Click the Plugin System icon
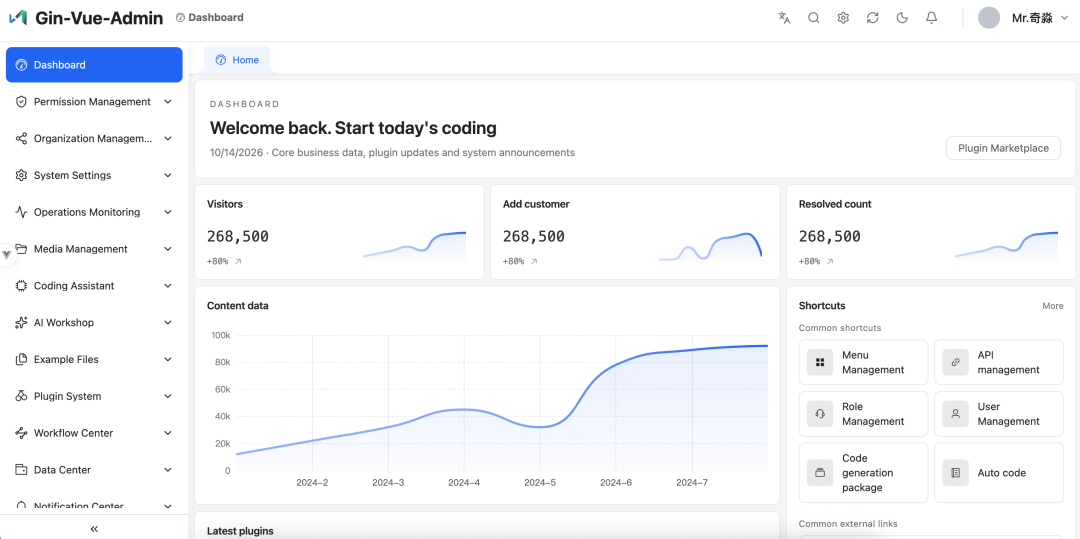The image size is (1080, 539). [21, 397]
